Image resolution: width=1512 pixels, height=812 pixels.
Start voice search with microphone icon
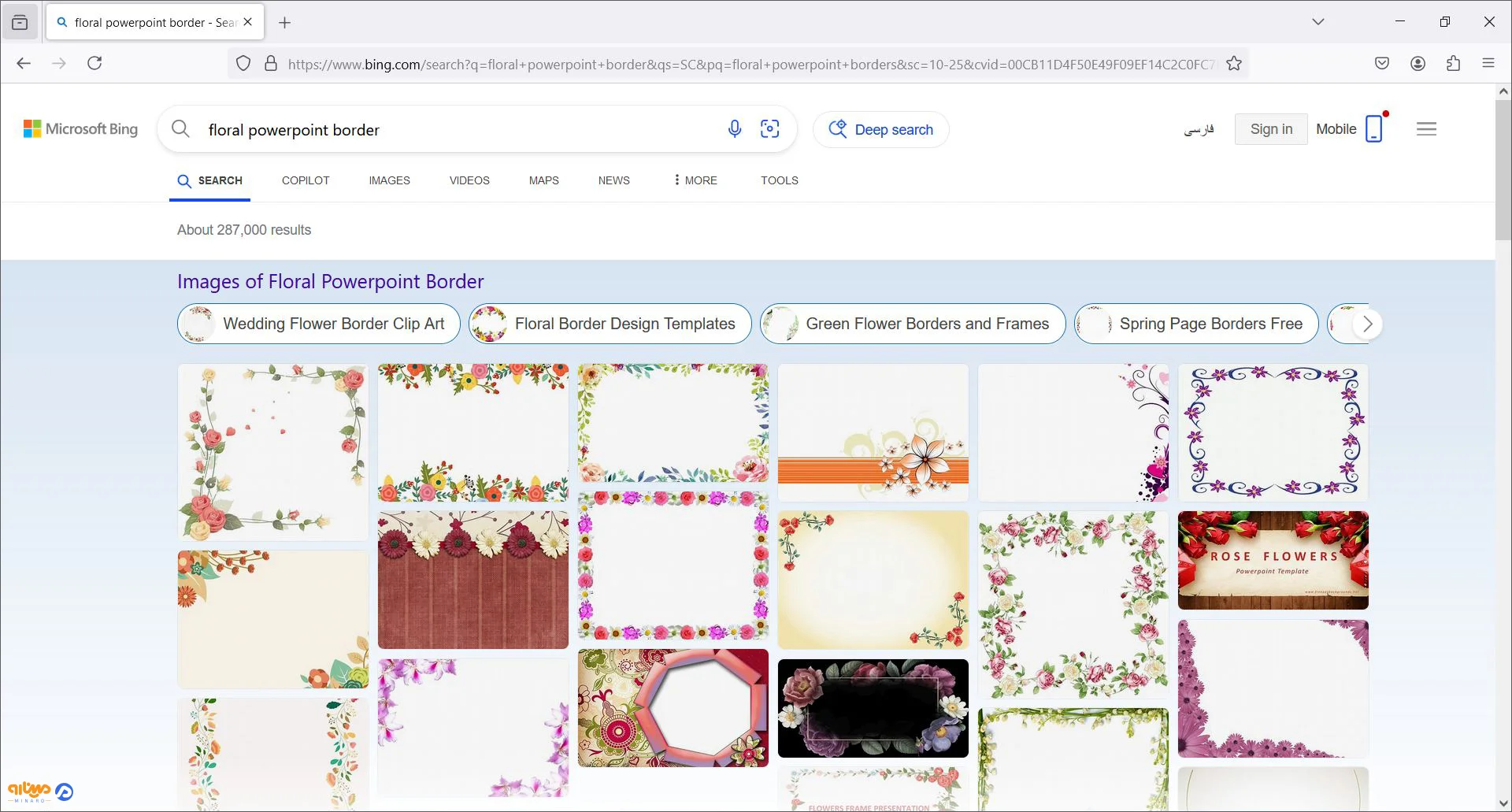(x=735, y=129)
